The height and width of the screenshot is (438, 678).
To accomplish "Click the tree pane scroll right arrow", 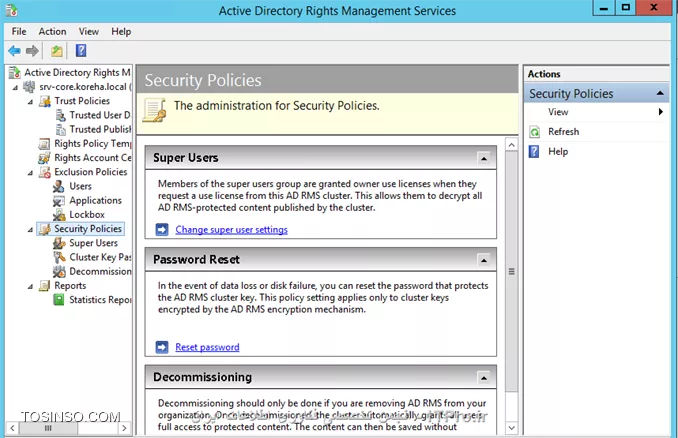I will pos(124,428).
